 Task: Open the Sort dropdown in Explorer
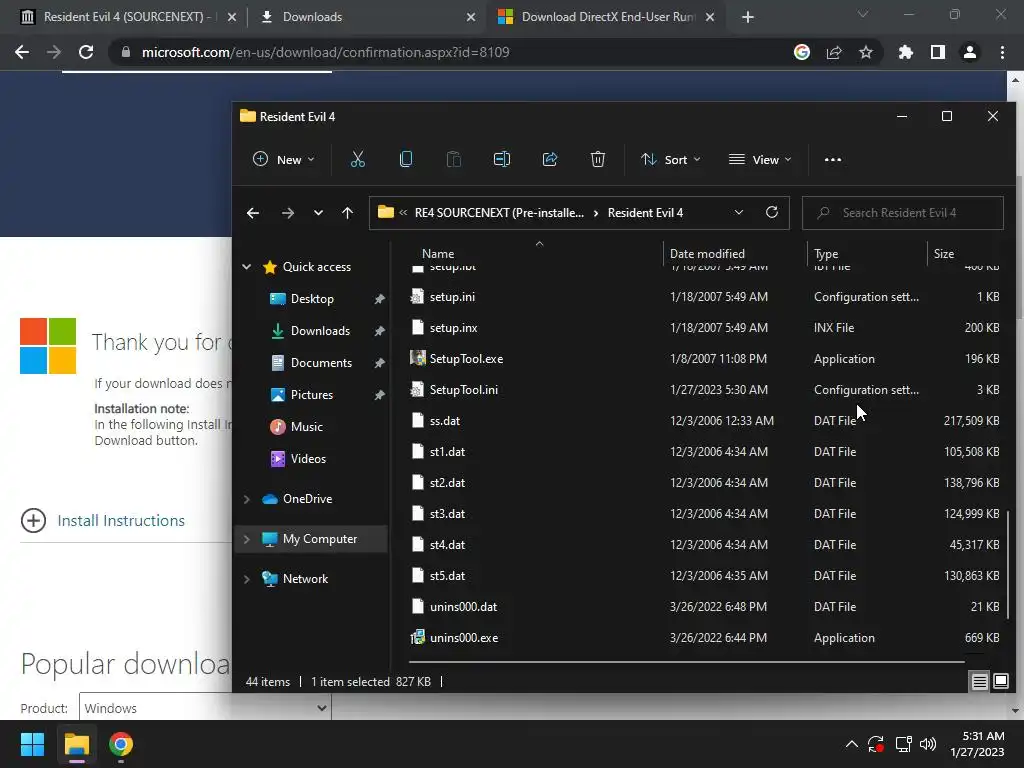pos(671,159)
